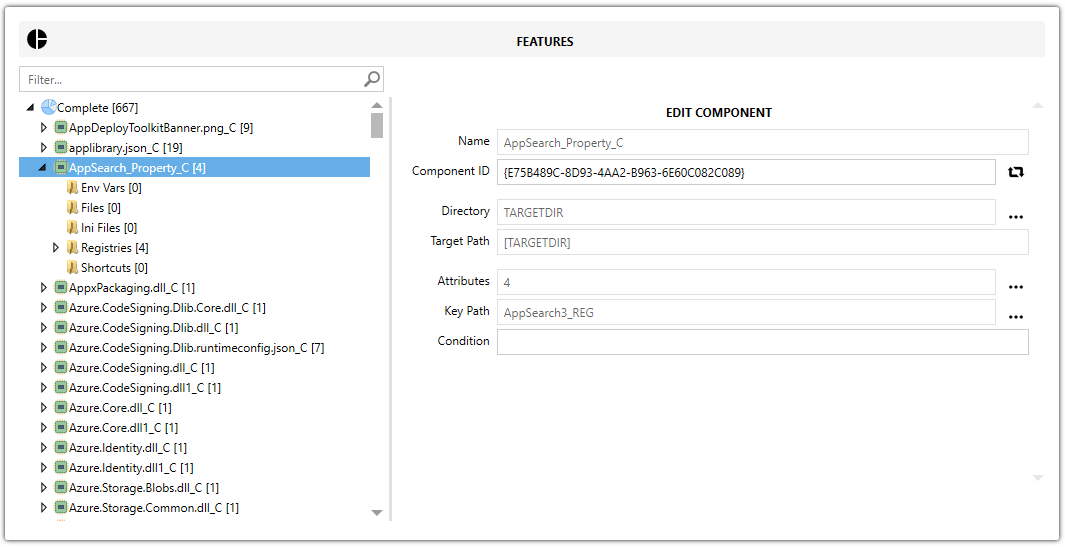1065x547 pixels.
Task: Click the tree scrollbar thumb
Action: 377,125
